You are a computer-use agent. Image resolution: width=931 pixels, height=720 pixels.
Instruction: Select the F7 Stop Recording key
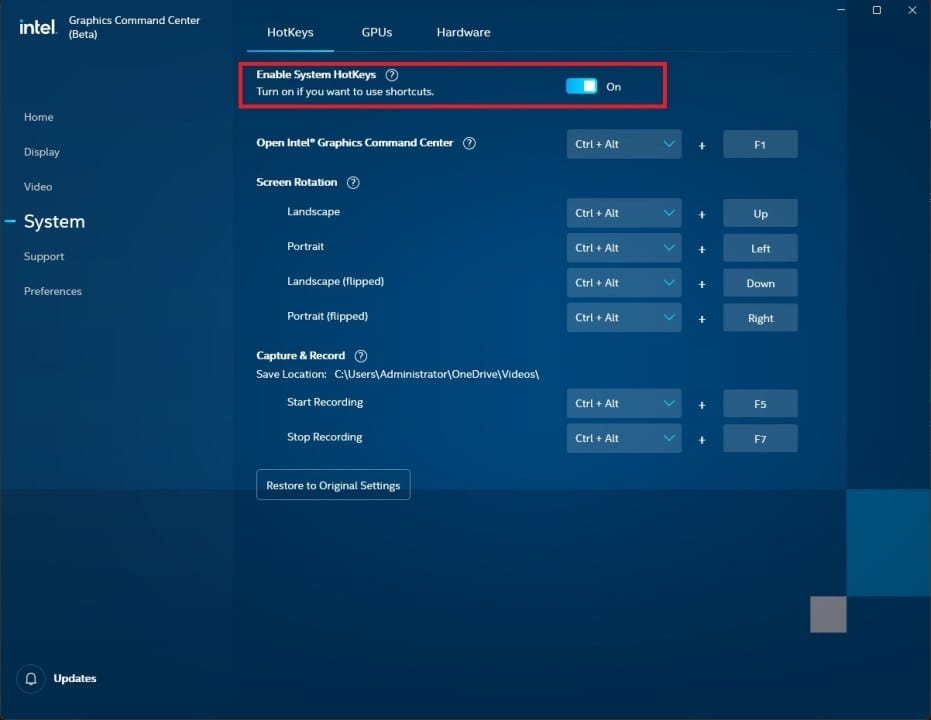[x=760, y=438]
